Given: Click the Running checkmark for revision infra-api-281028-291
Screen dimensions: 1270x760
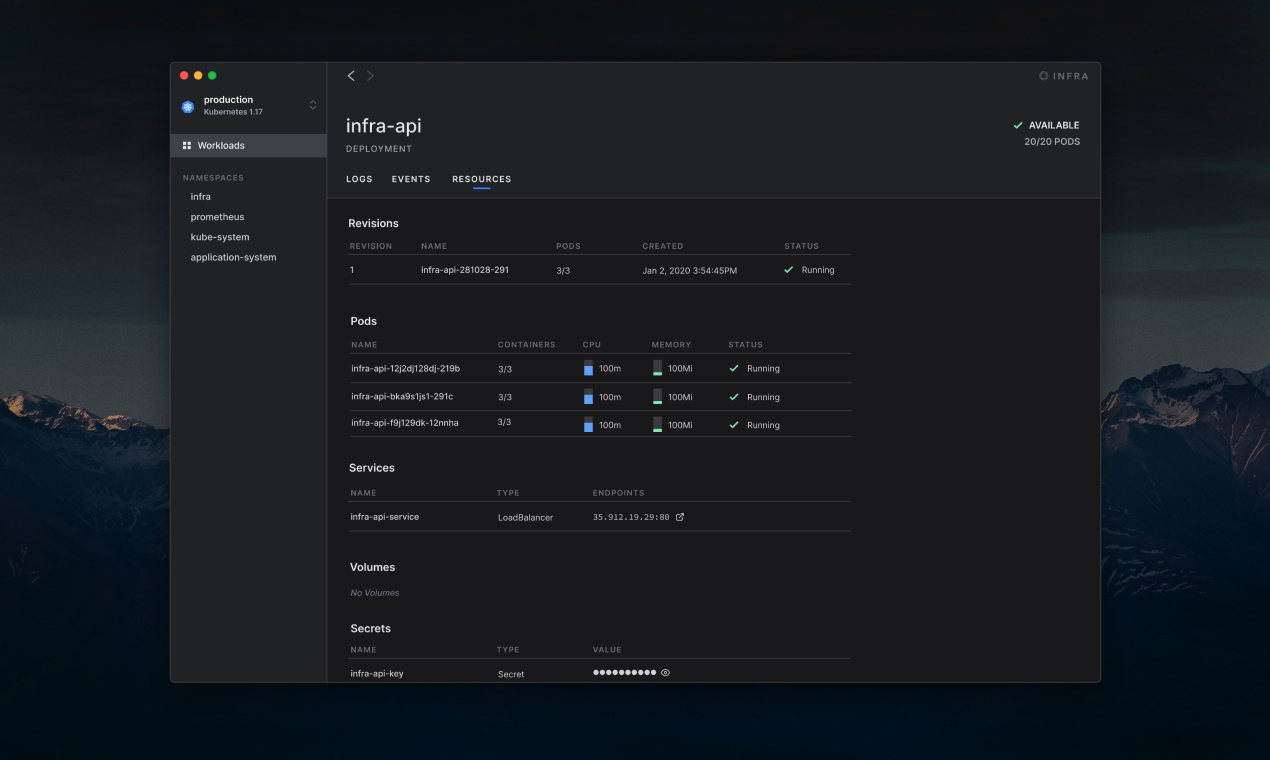Looking at the screenshot, I should [x=786, y=269].
